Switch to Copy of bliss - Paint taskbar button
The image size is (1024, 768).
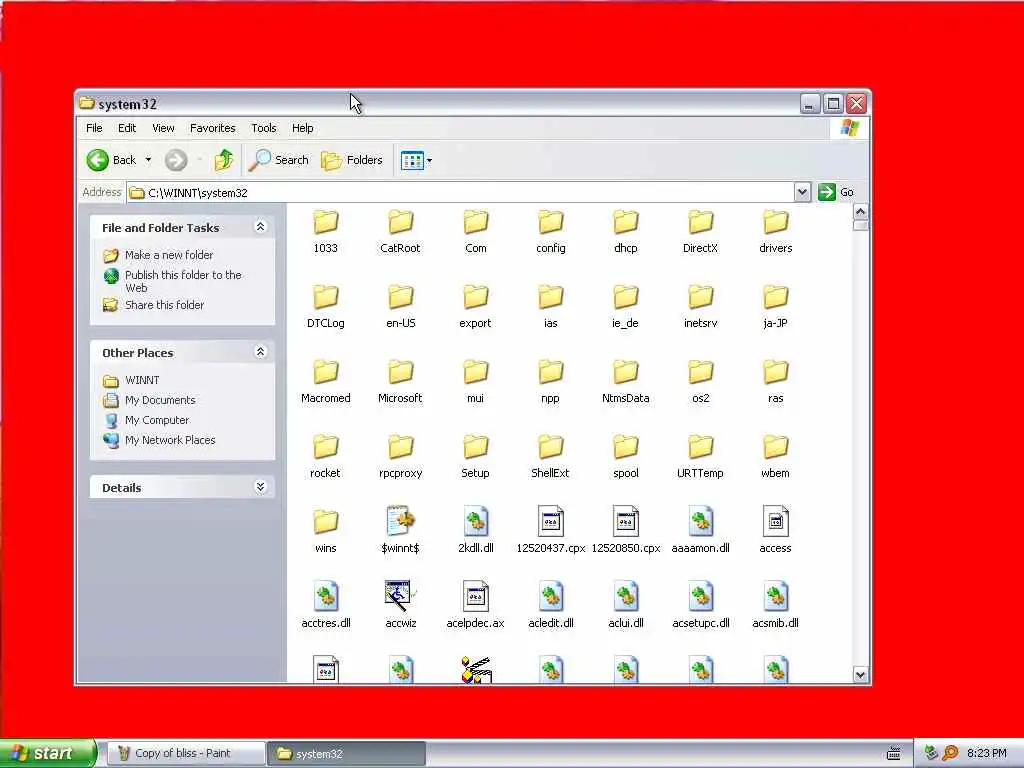point(185,754)
